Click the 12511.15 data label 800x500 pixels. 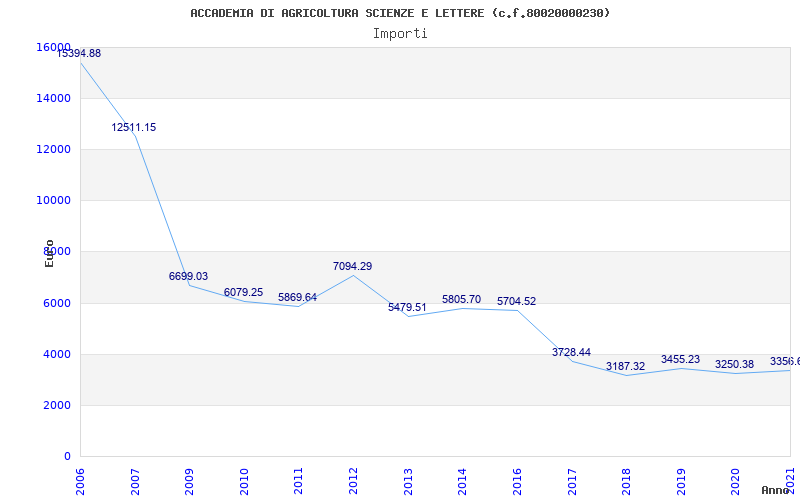(134, 128)
